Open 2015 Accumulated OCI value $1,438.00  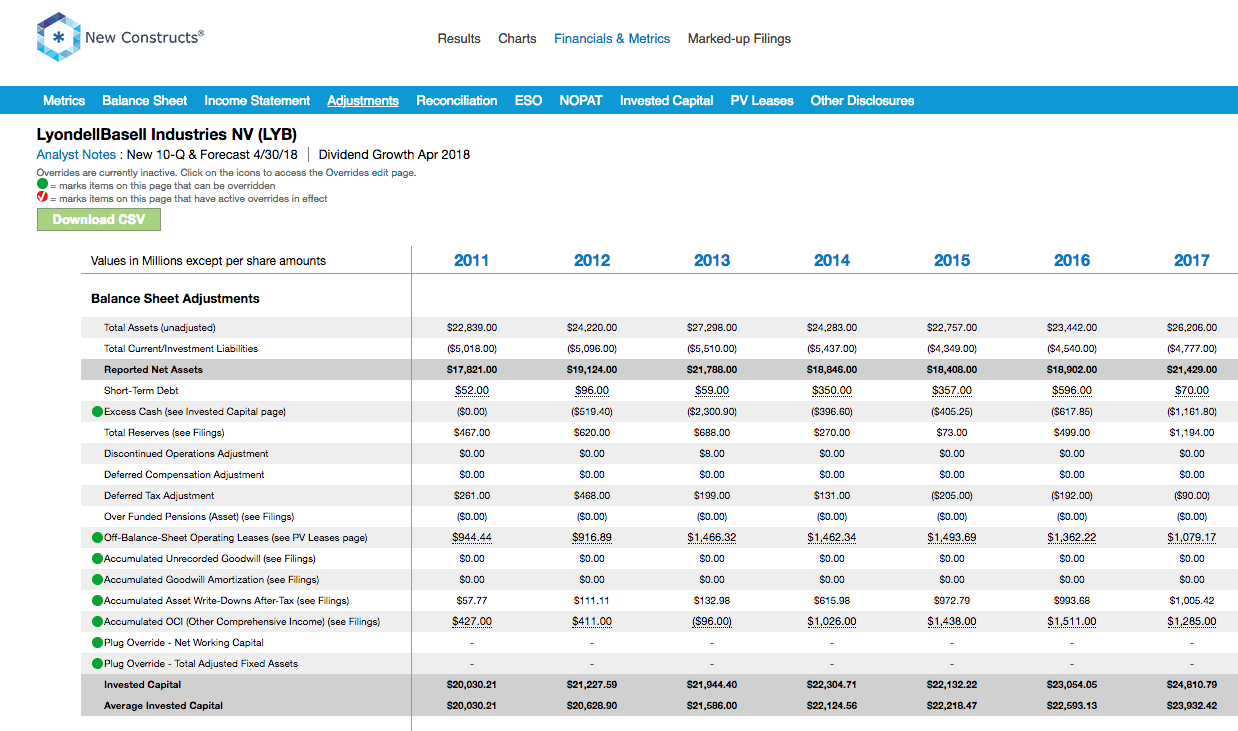(x=952, y=622)
